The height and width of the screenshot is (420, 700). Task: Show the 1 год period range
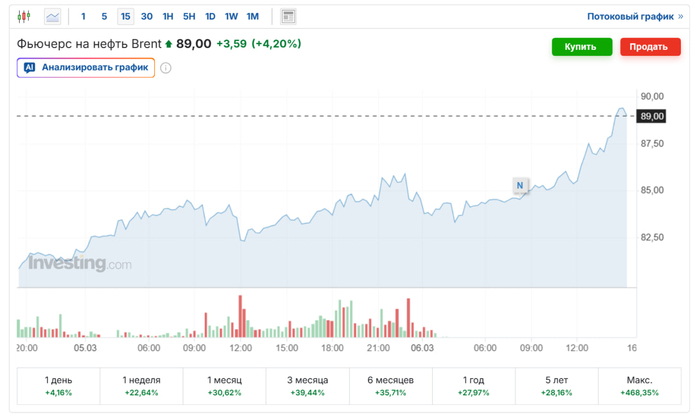click(x=474, y=387)
